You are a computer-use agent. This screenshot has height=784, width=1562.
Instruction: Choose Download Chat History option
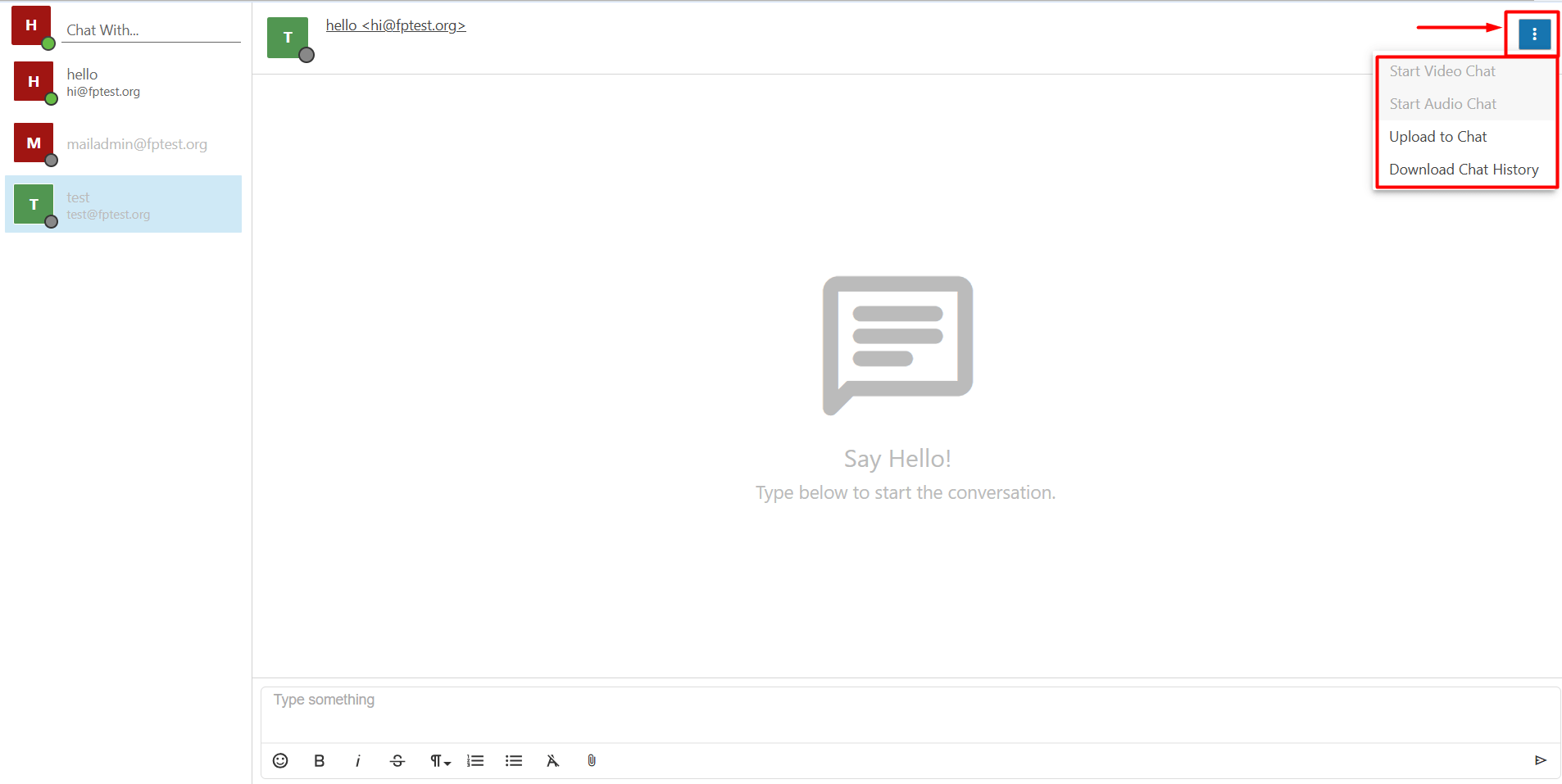(x=1464, y=170)
